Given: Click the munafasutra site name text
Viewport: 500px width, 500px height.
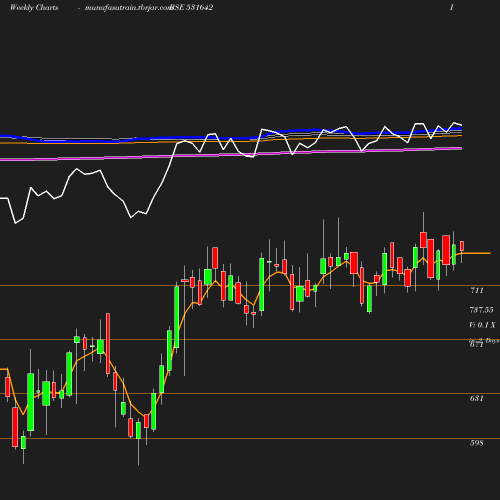Looking at the screenshot, I should coord(128,8).
